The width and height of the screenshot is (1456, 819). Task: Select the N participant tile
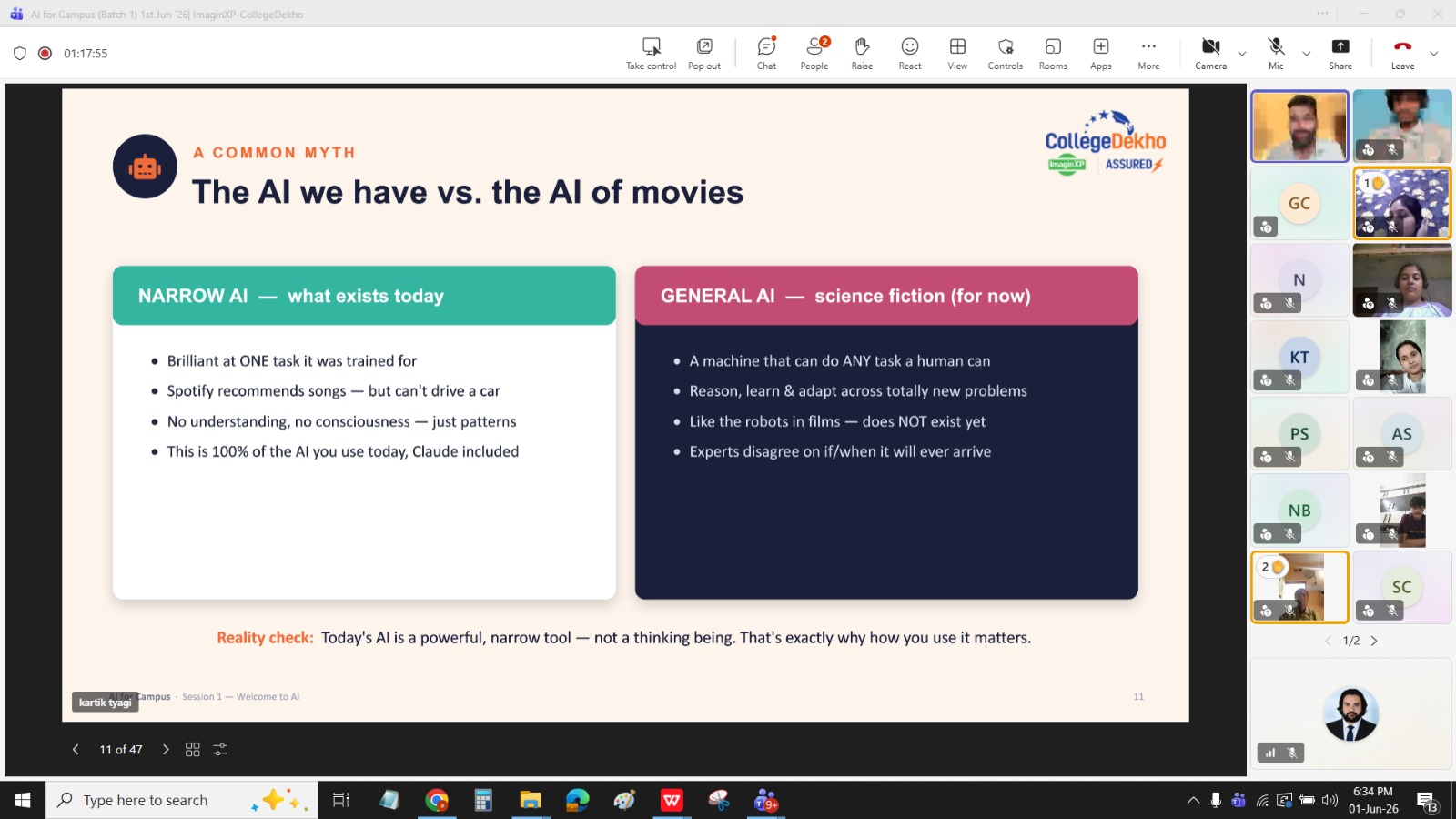1299,279
